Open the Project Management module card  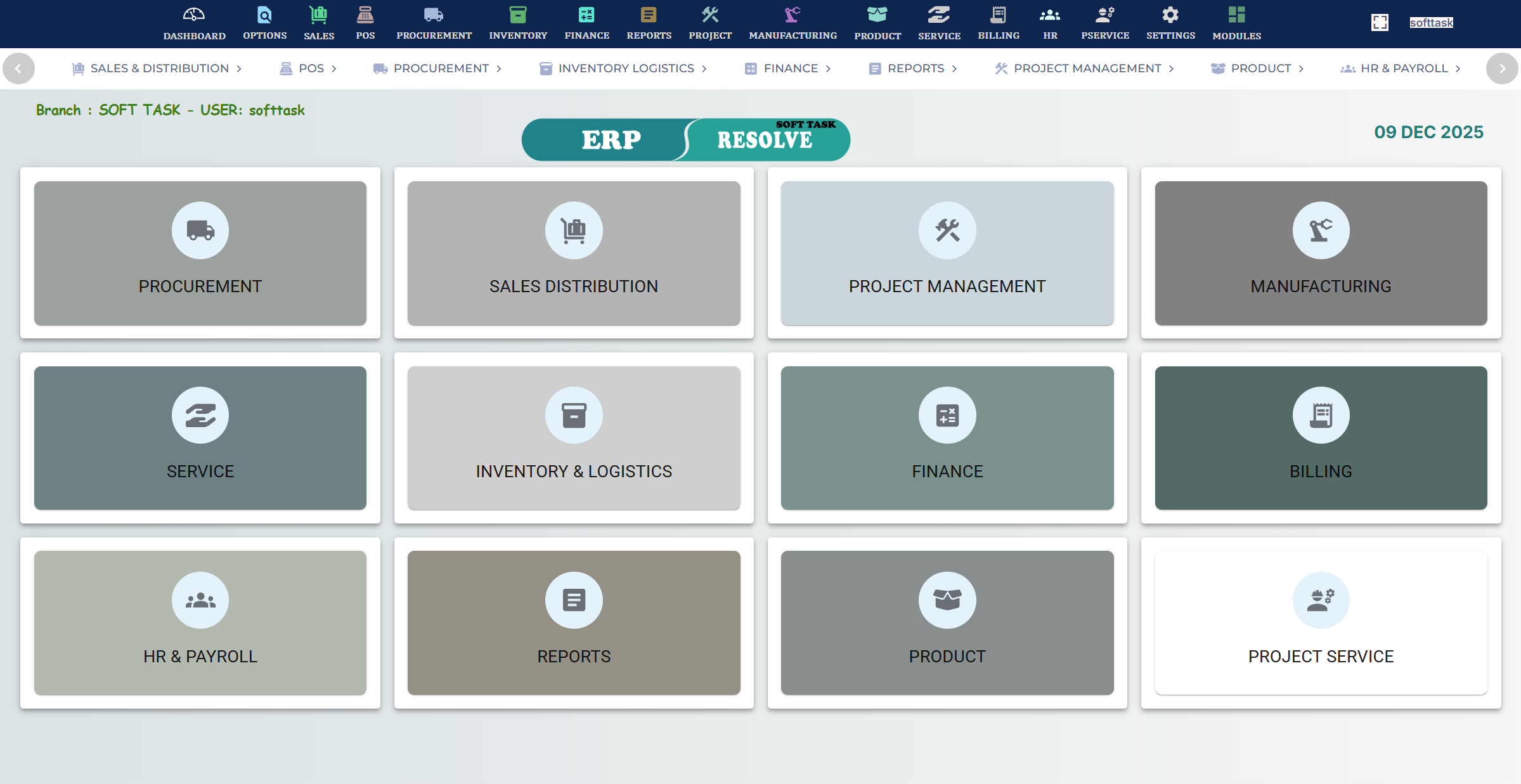pos(947,254)
